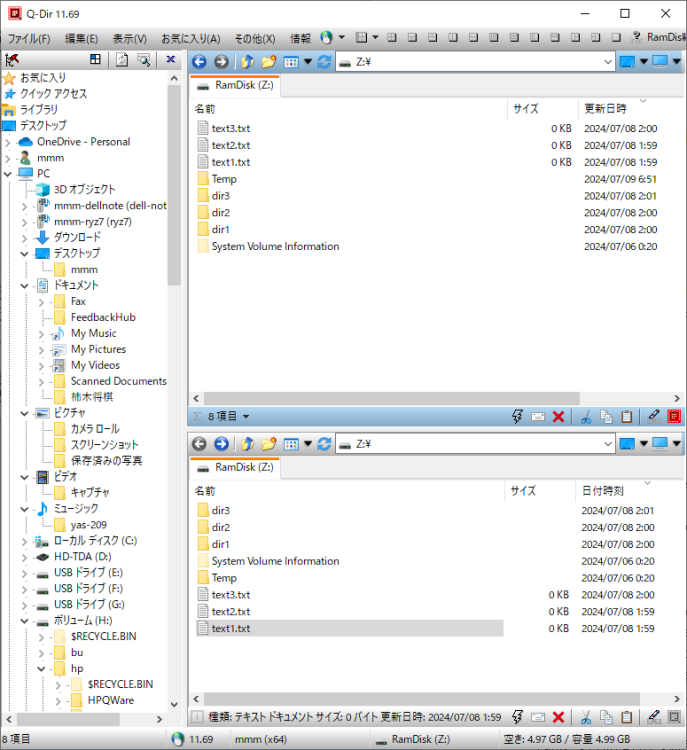Click Back arrow in lower pane toolbar
This screenshot has height=750, width=687.
199,444
